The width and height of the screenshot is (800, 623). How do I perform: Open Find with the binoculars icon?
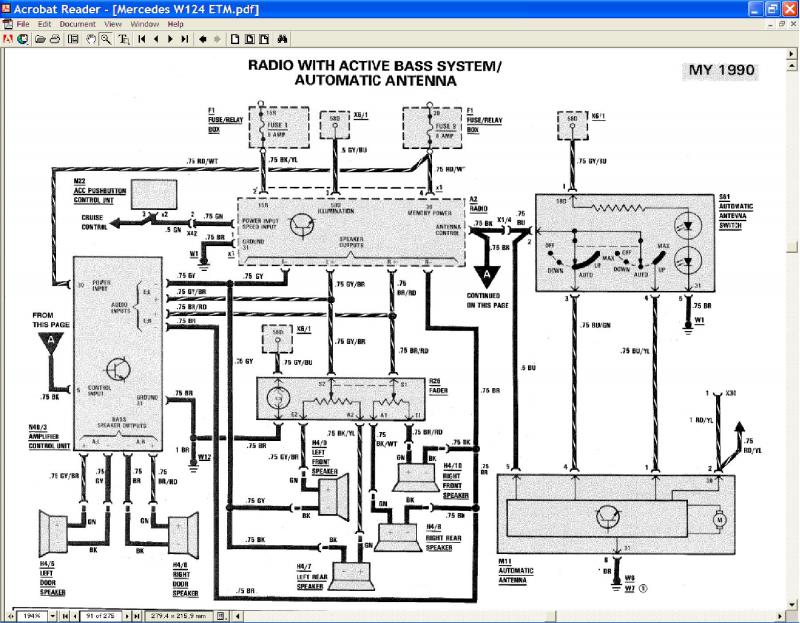pos(282,39)
